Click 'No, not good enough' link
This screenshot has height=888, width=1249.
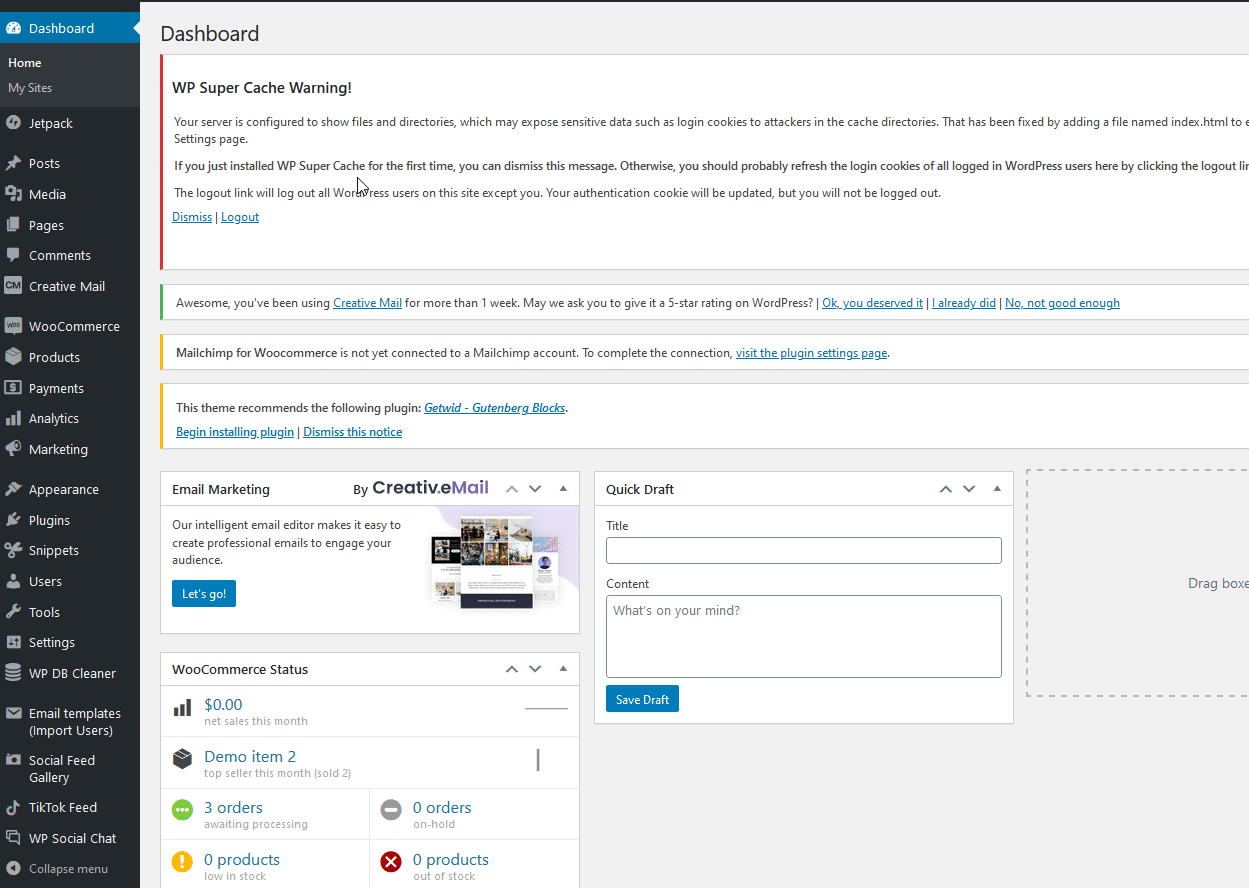(x=1062, y=303)
